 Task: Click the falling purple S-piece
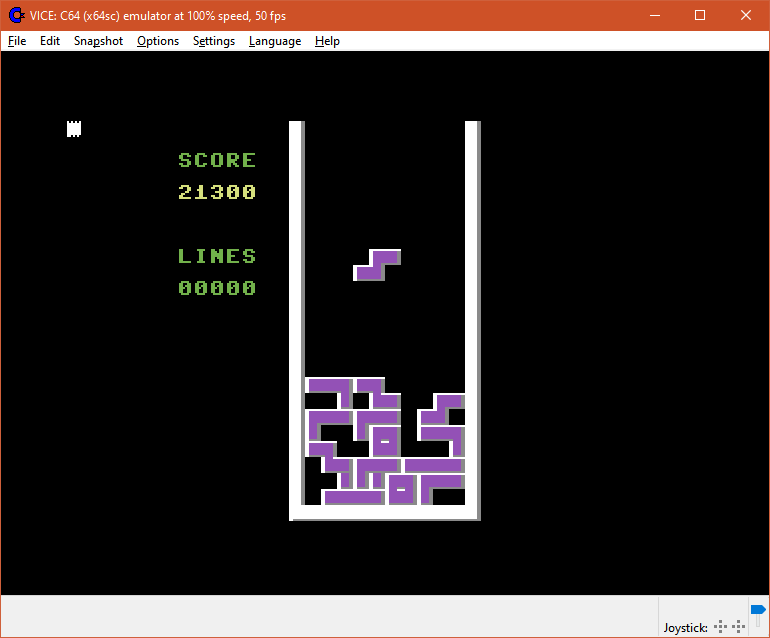tap(377, 265)
